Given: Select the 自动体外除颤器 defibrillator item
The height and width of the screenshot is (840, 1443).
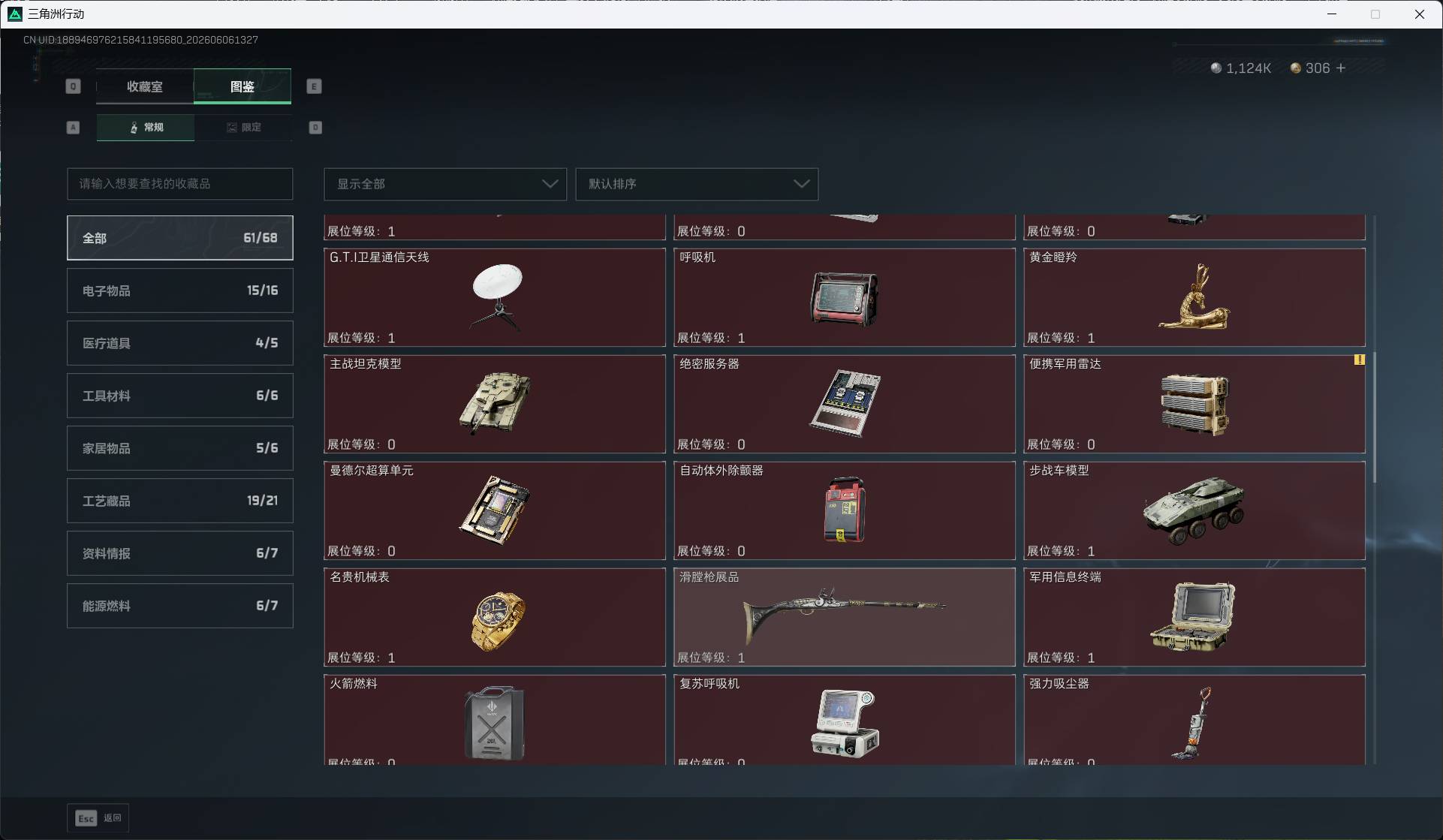Looking at the screenshot, I should 845,510.
